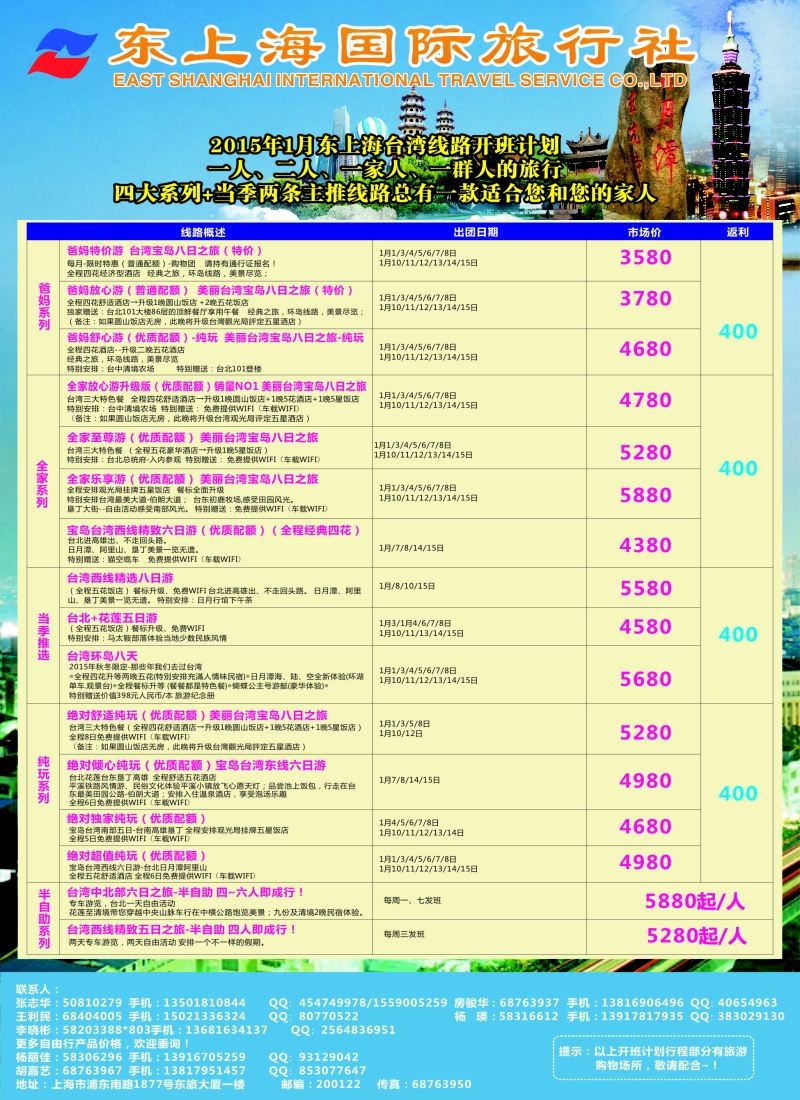This screenshot has width=800, height=1100.
Task: Click the 400 rebate for 爸妈系列
Action: click(x=738, y=331)
